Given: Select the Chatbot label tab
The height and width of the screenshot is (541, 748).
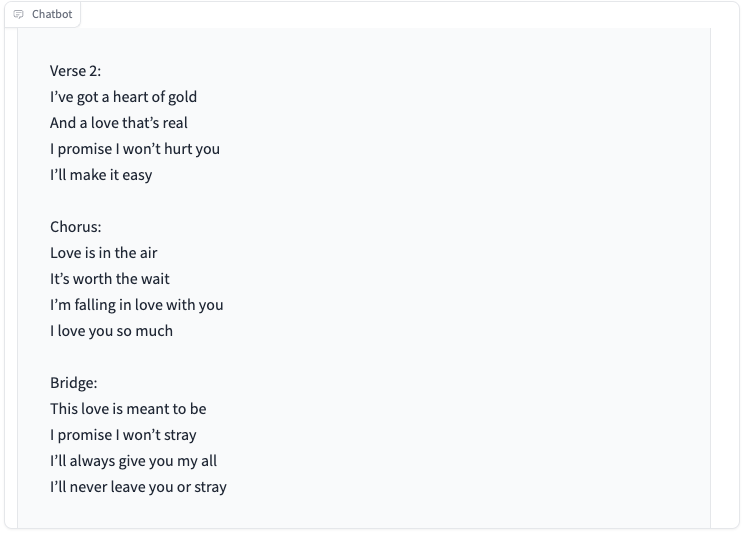Looking at the screenshot, I should tap(42, 14).
